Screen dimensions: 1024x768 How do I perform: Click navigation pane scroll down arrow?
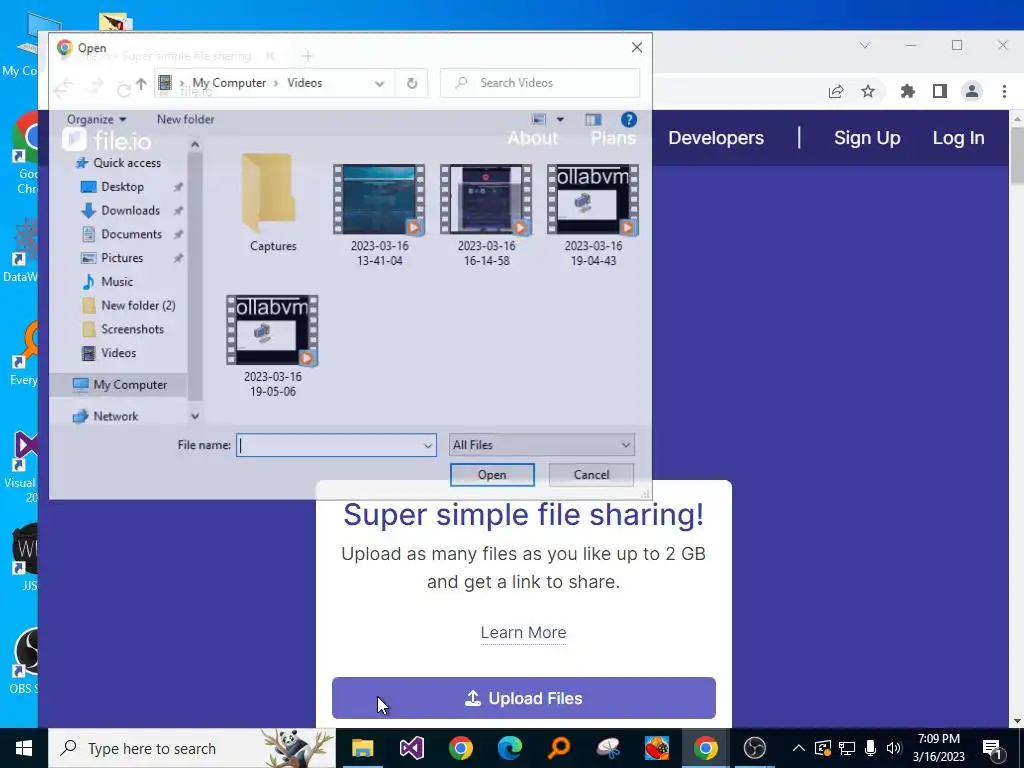coord(195,416)
